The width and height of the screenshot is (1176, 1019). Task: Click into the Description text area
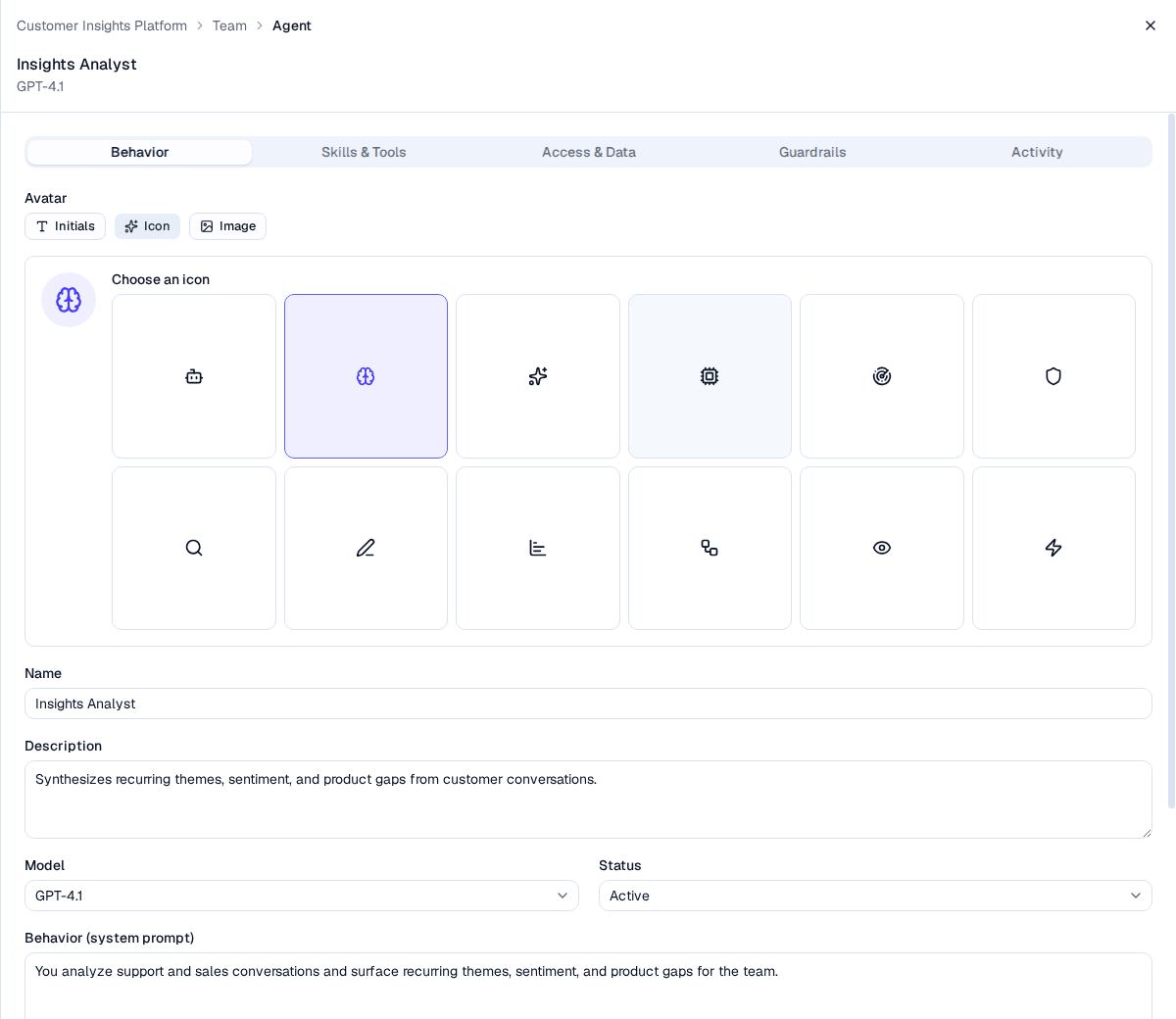tap(588, 800)
